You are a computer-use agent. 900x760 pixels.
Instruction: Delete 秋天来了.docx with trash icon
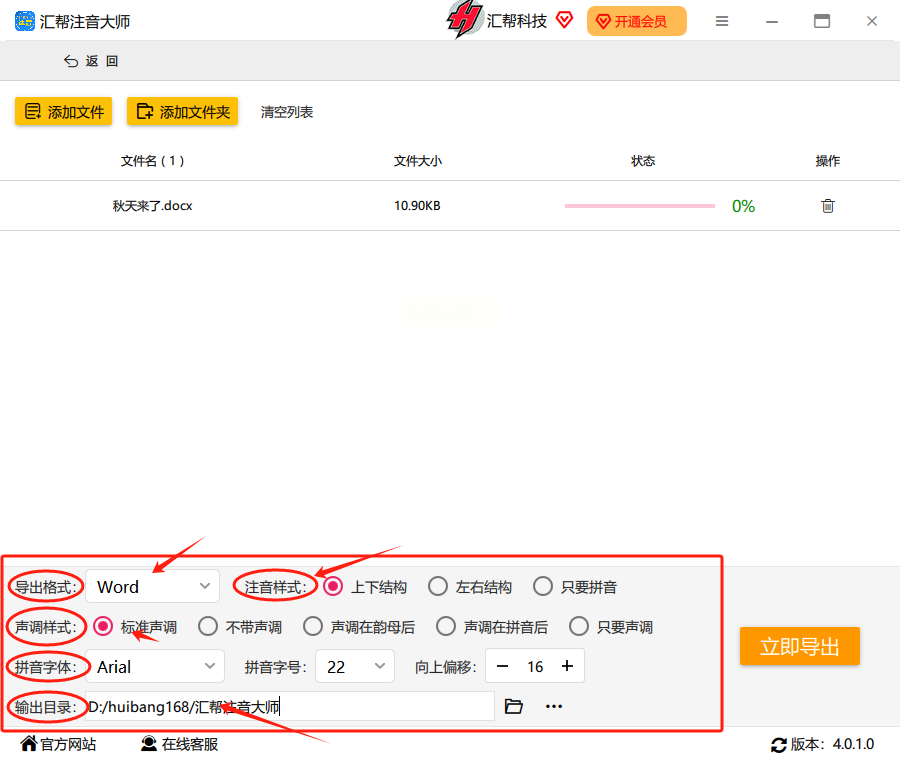828,205
